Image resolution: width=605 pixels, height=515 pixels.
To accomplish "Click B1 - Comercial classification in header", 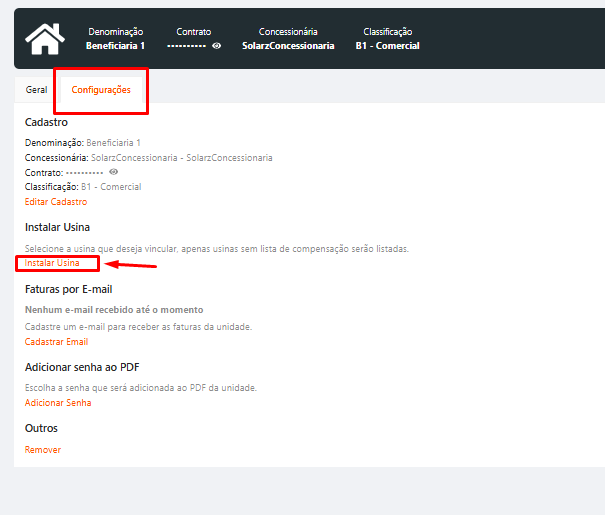I will tap(387, 46).
